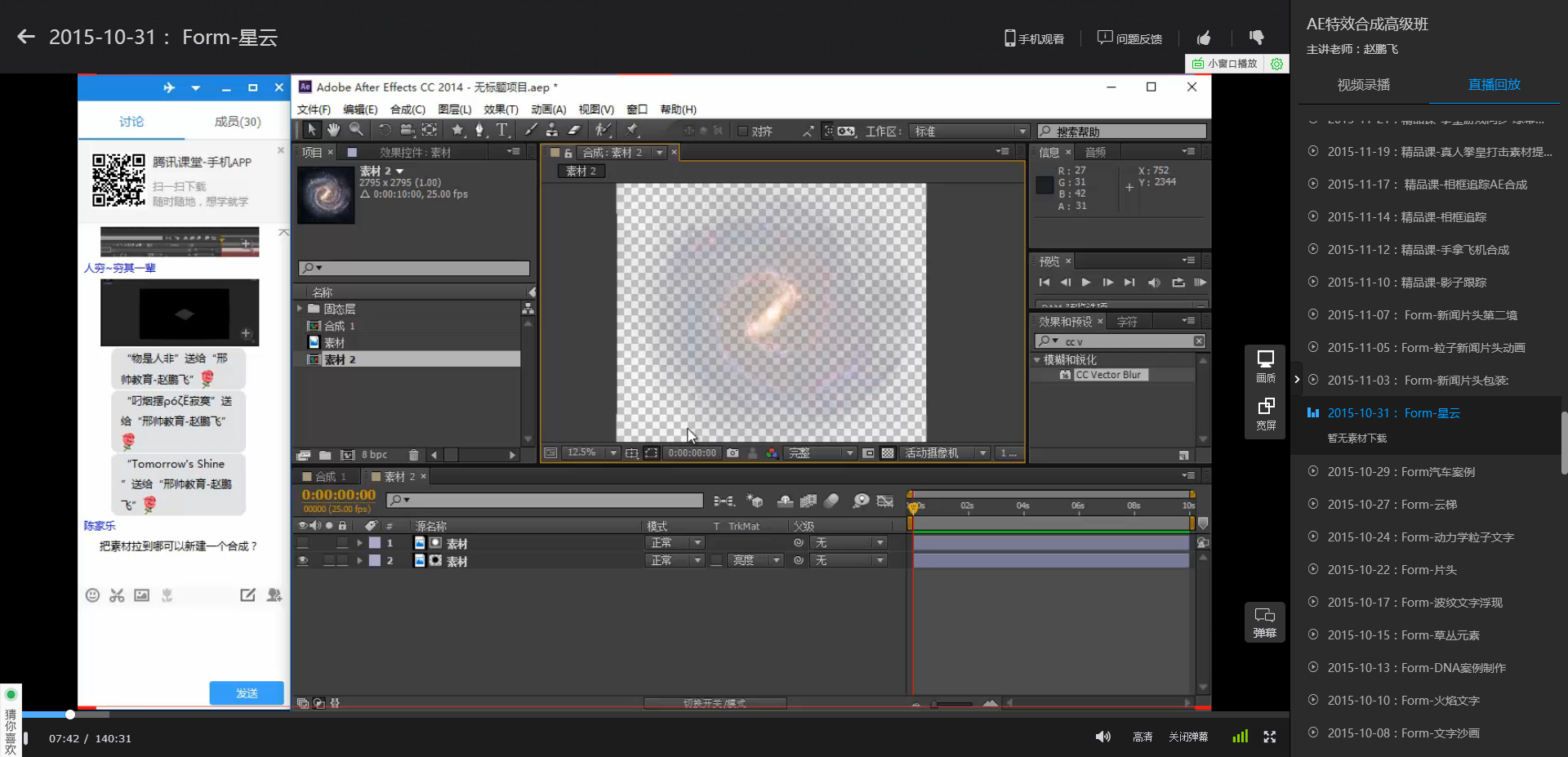Open 图层(L) menu

tap(454, 109)
